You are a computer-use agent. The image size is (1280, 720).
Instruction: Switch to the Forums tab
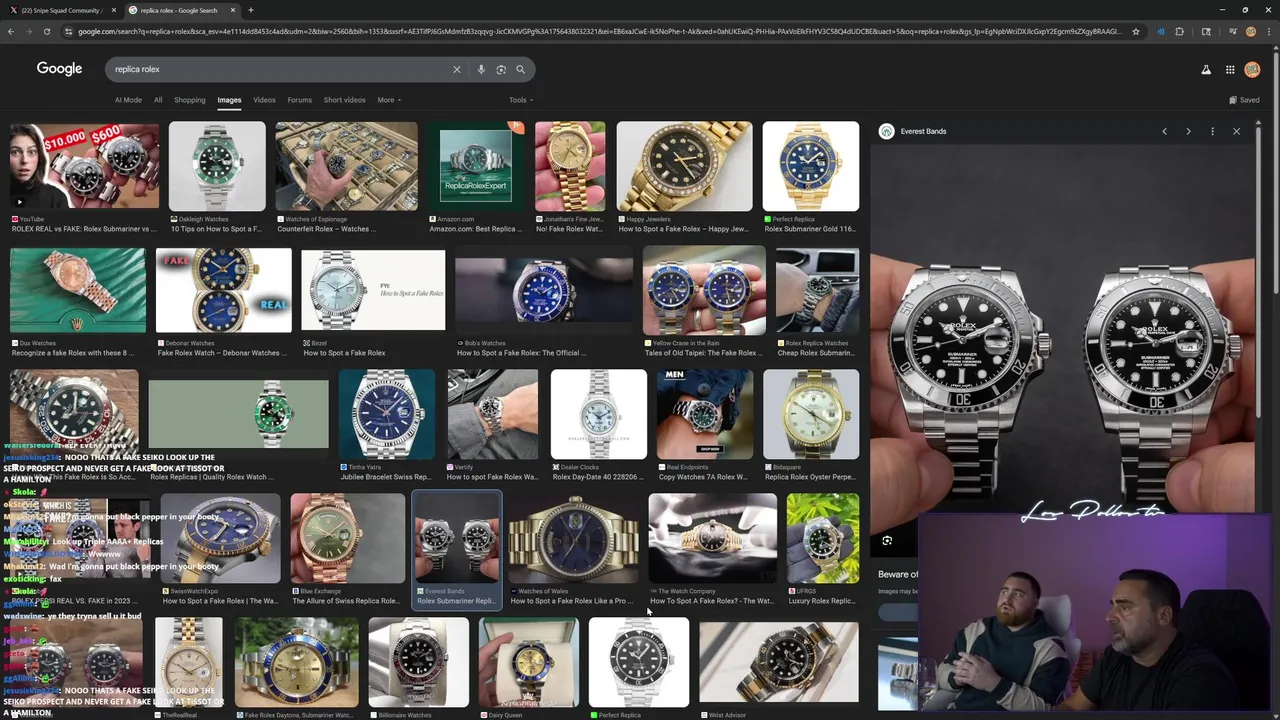pyautogui.click(x=299, y=100)
